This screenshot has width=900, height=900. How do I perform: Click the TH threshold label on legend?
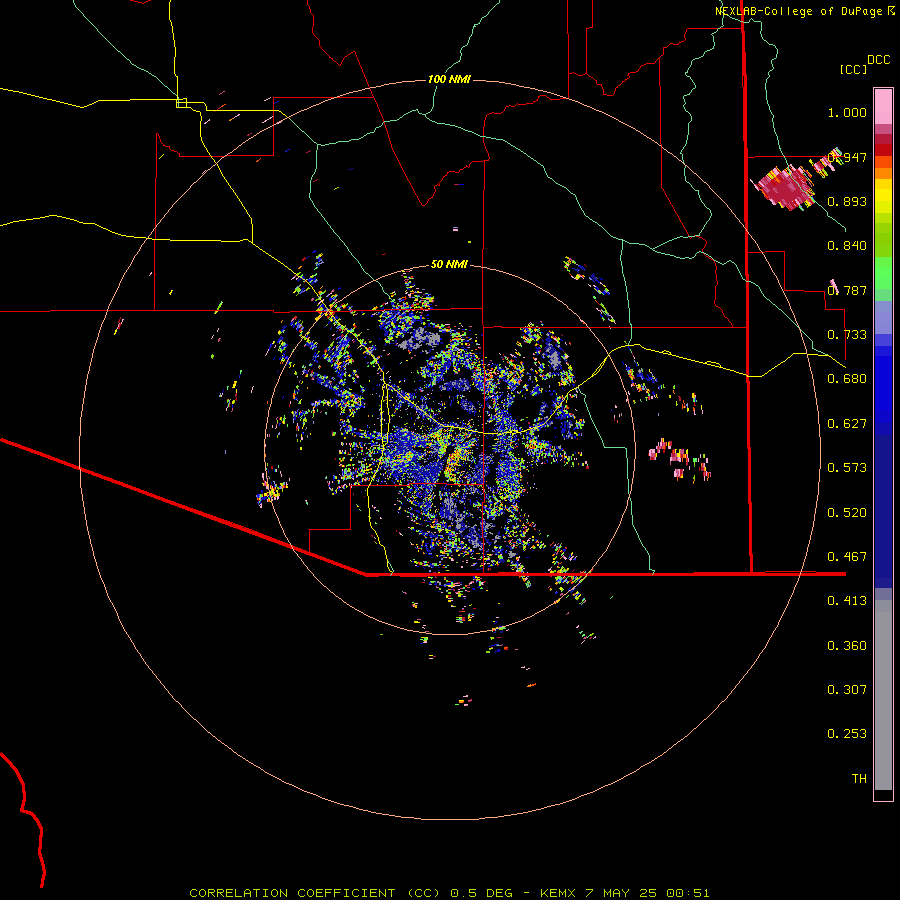859,779
